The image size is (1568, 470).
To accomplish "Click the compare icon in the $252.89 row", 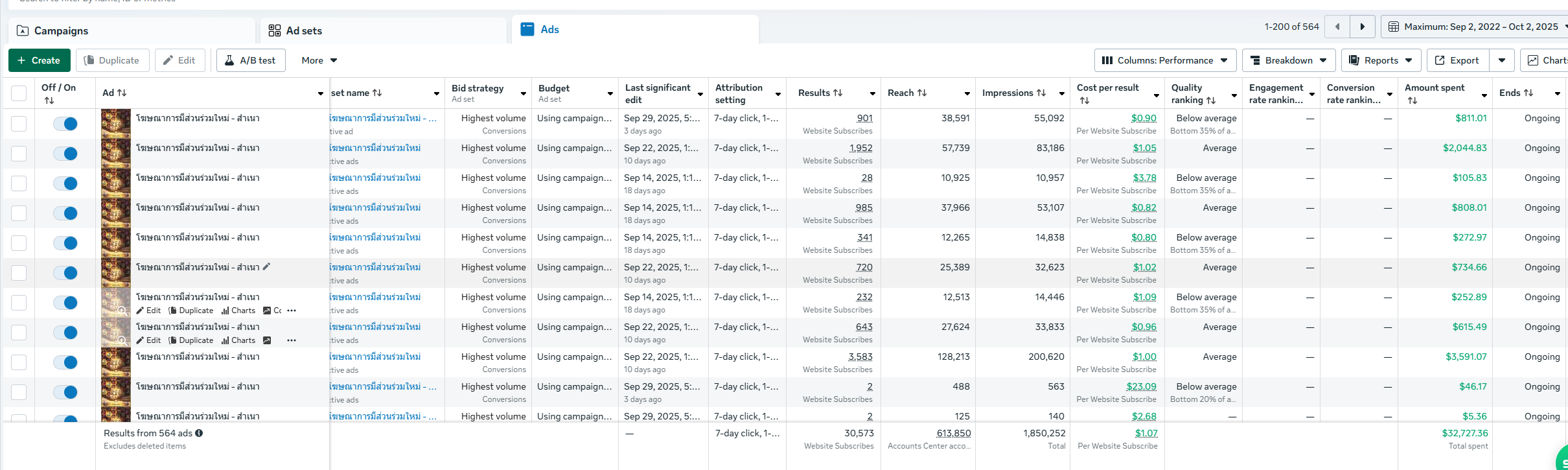I will pos(267,311).
